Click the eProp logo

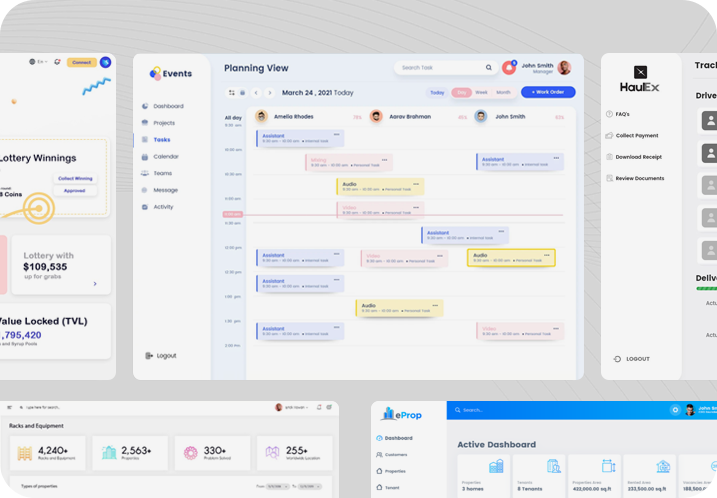tap(401, 414)
